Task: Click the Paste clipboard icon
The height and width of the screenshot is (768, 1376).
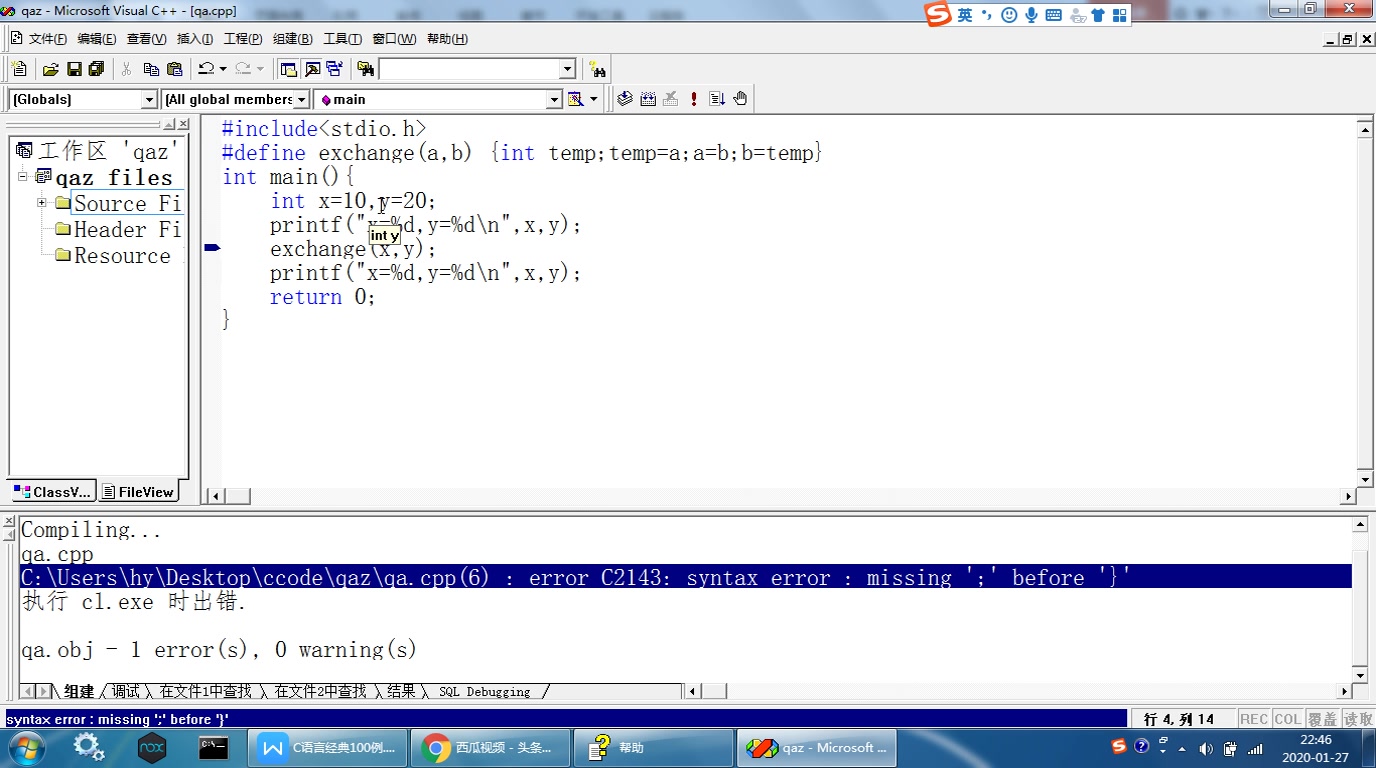Action: (x=175, y=69)
